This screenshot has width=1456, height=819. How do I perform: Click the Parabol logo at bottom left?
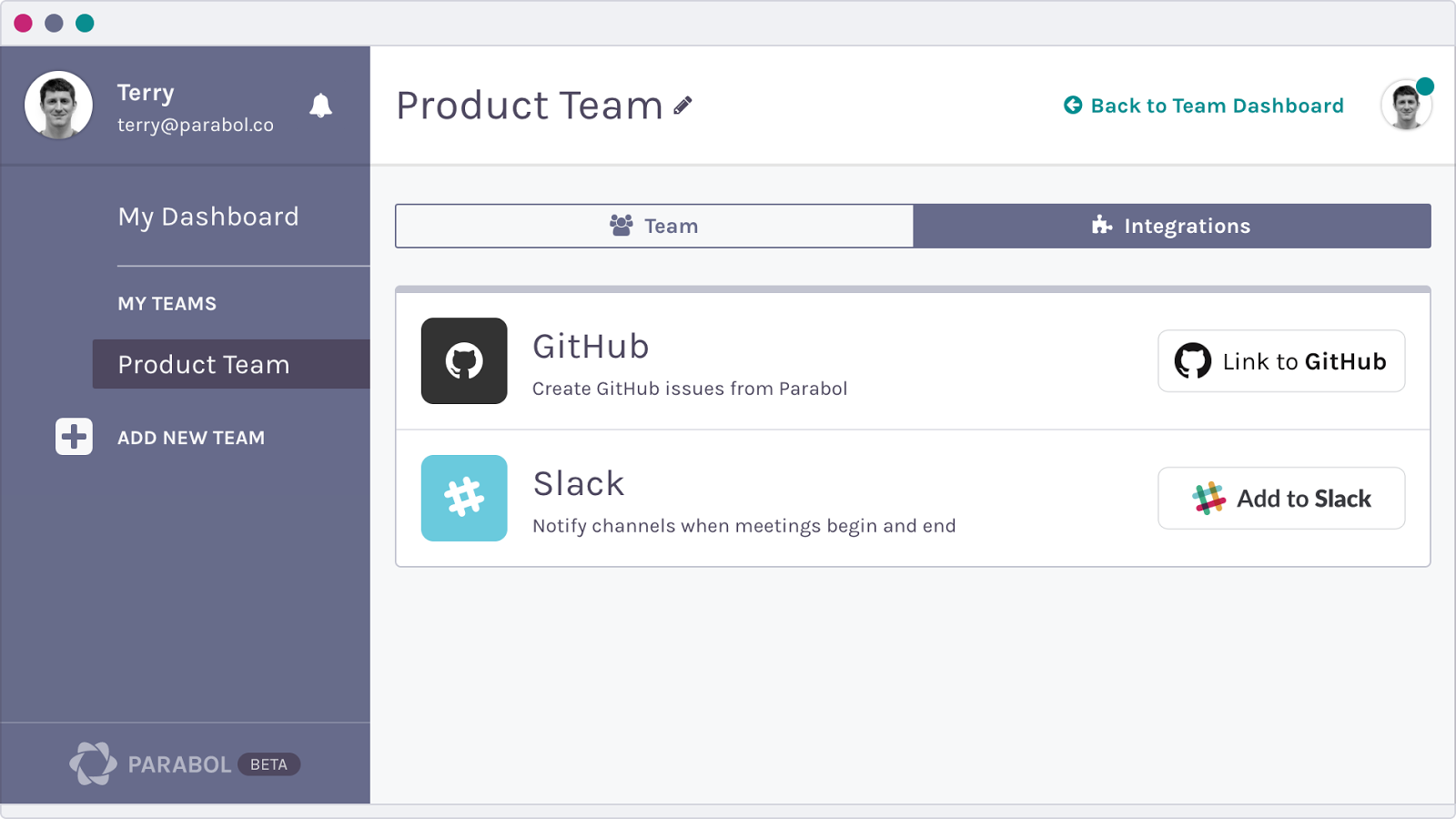(x=93, y=762)
